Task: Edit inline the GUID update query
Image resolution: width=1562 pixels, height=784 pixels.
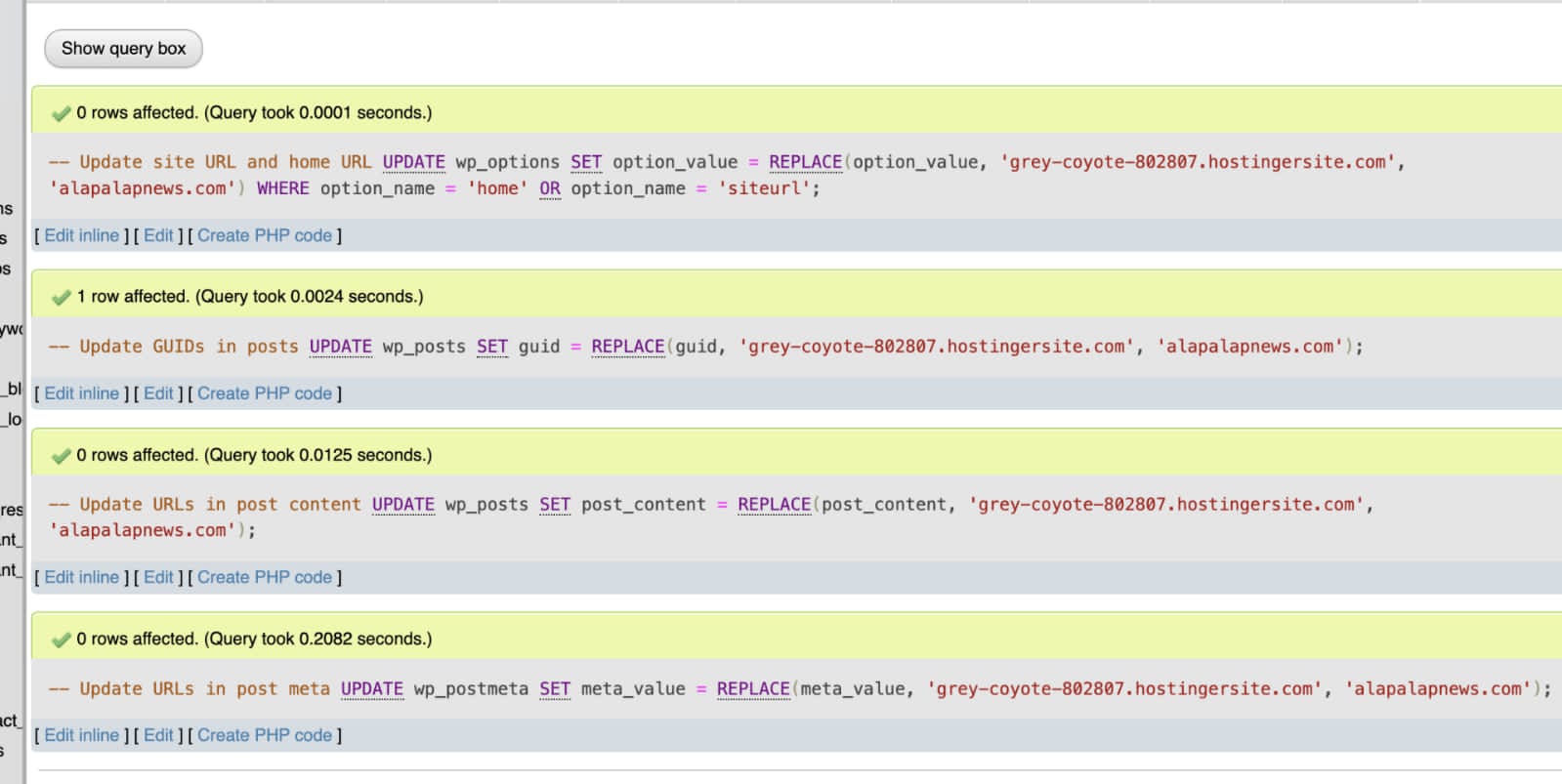Action: 81,393
